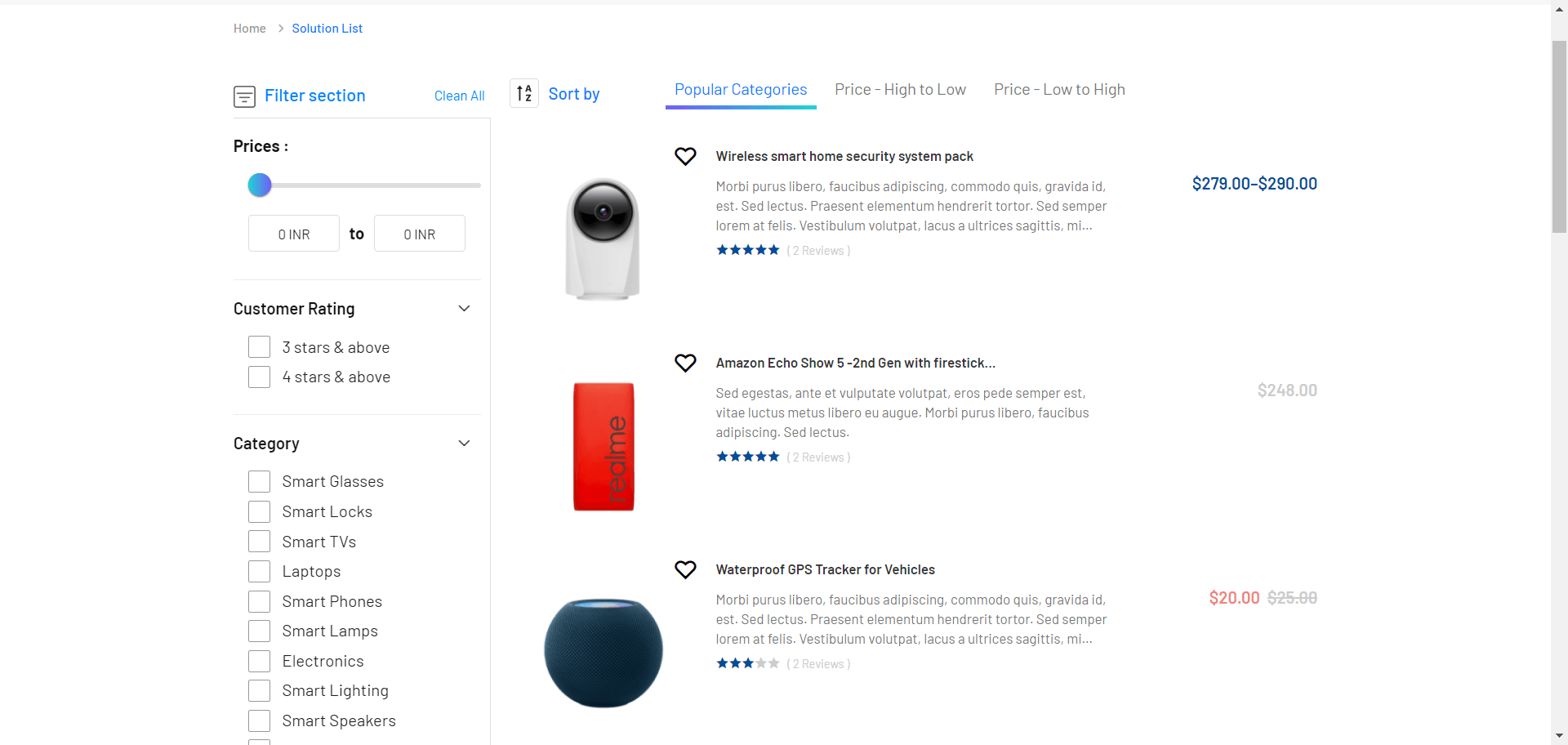Collapse the Customer Rating section

point(464,309)
